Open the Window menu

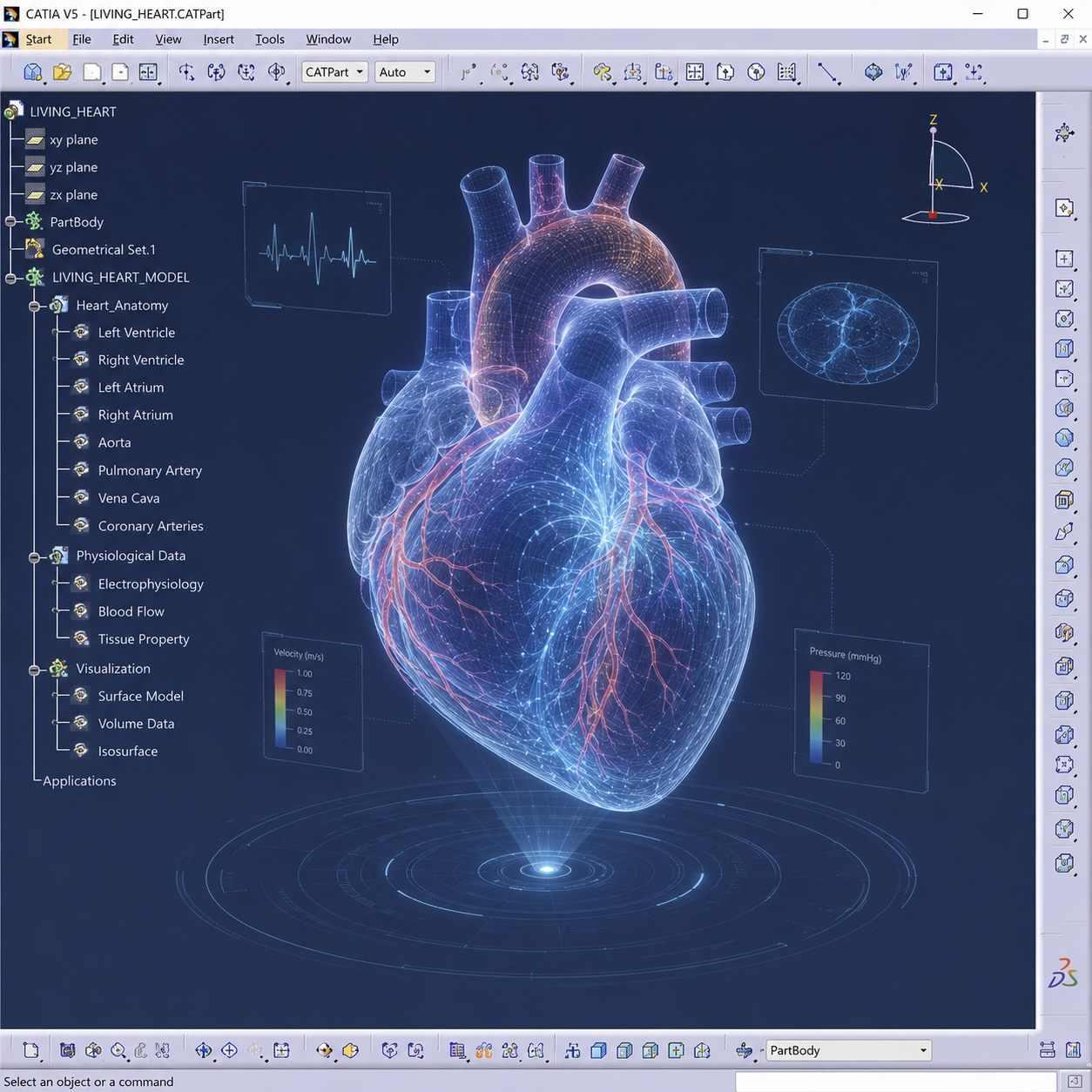328,39
